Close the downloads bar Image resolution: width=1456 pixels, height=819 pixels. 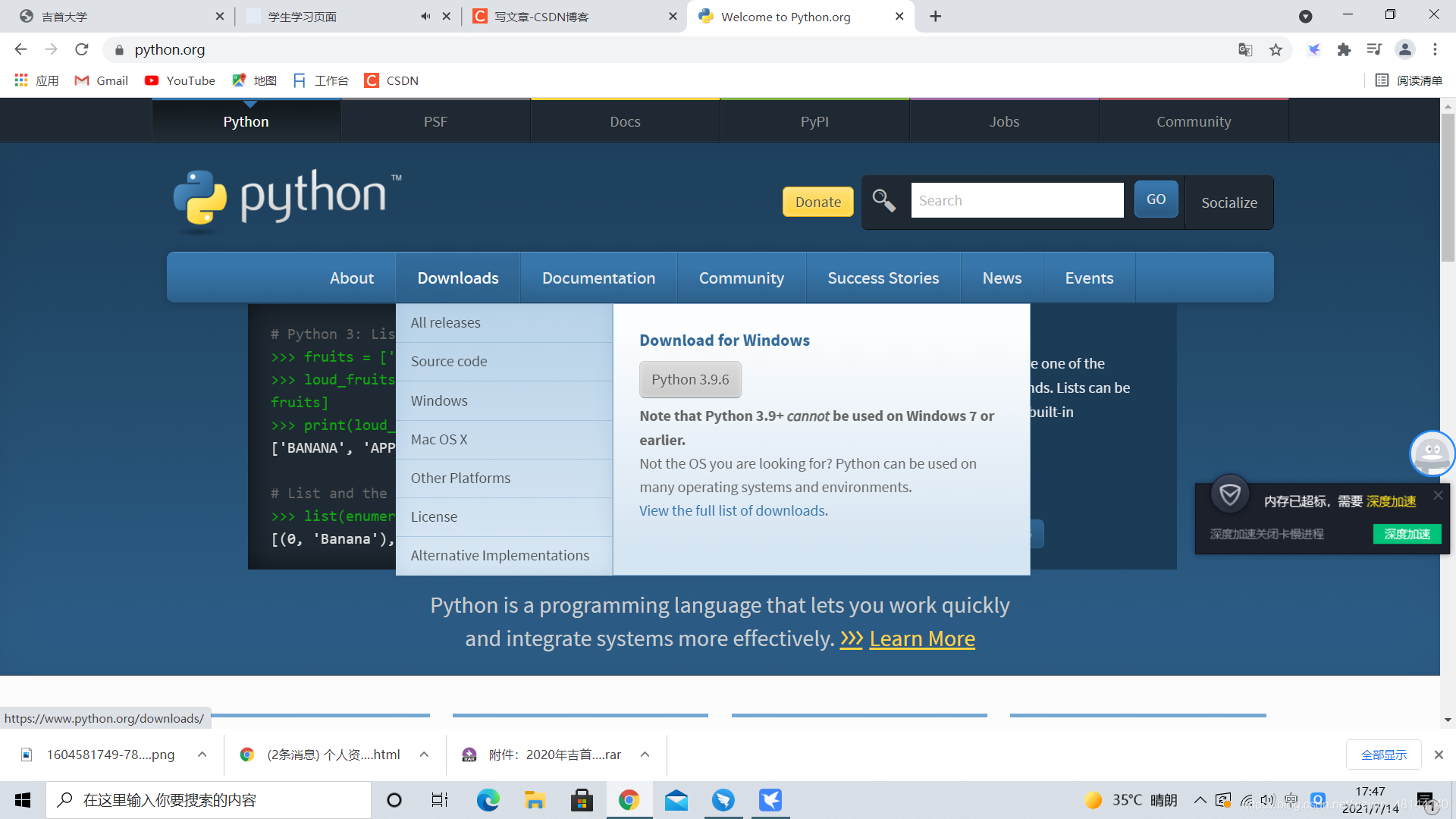click(x=1439, y=755)
